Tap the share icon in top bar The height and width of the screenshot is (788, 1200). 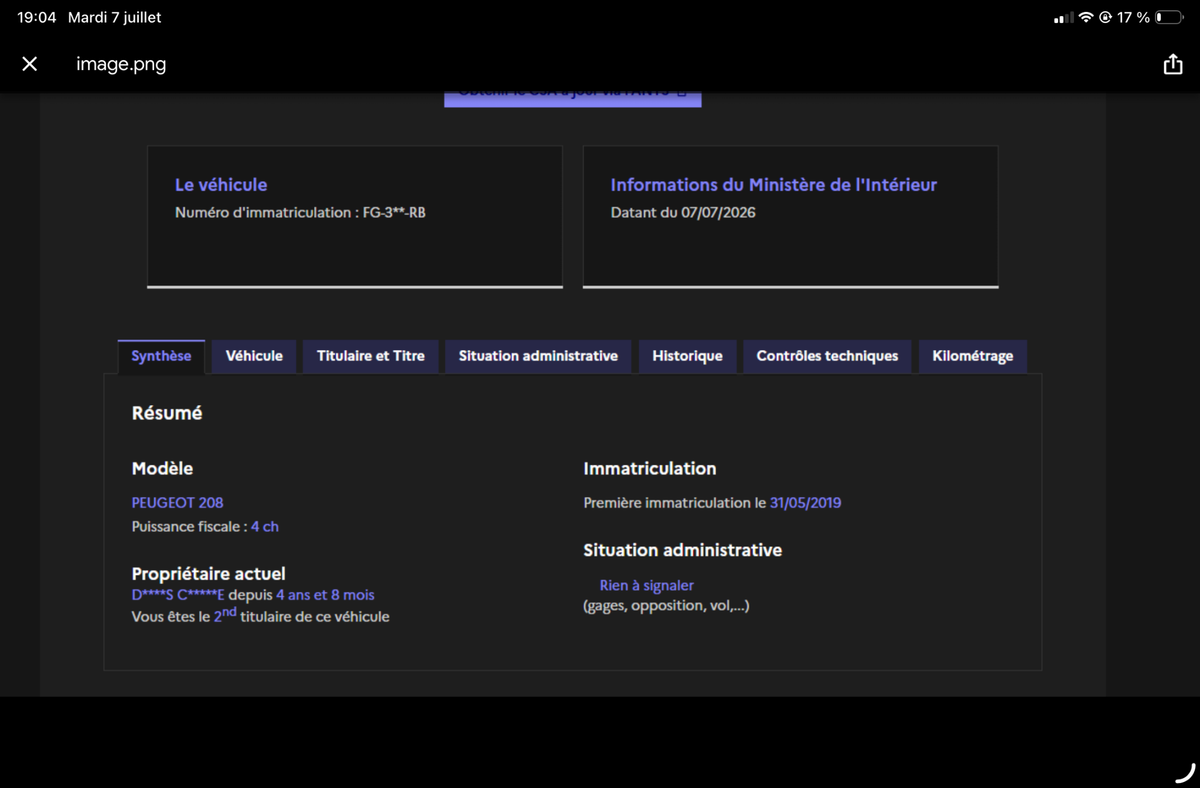1173,64
